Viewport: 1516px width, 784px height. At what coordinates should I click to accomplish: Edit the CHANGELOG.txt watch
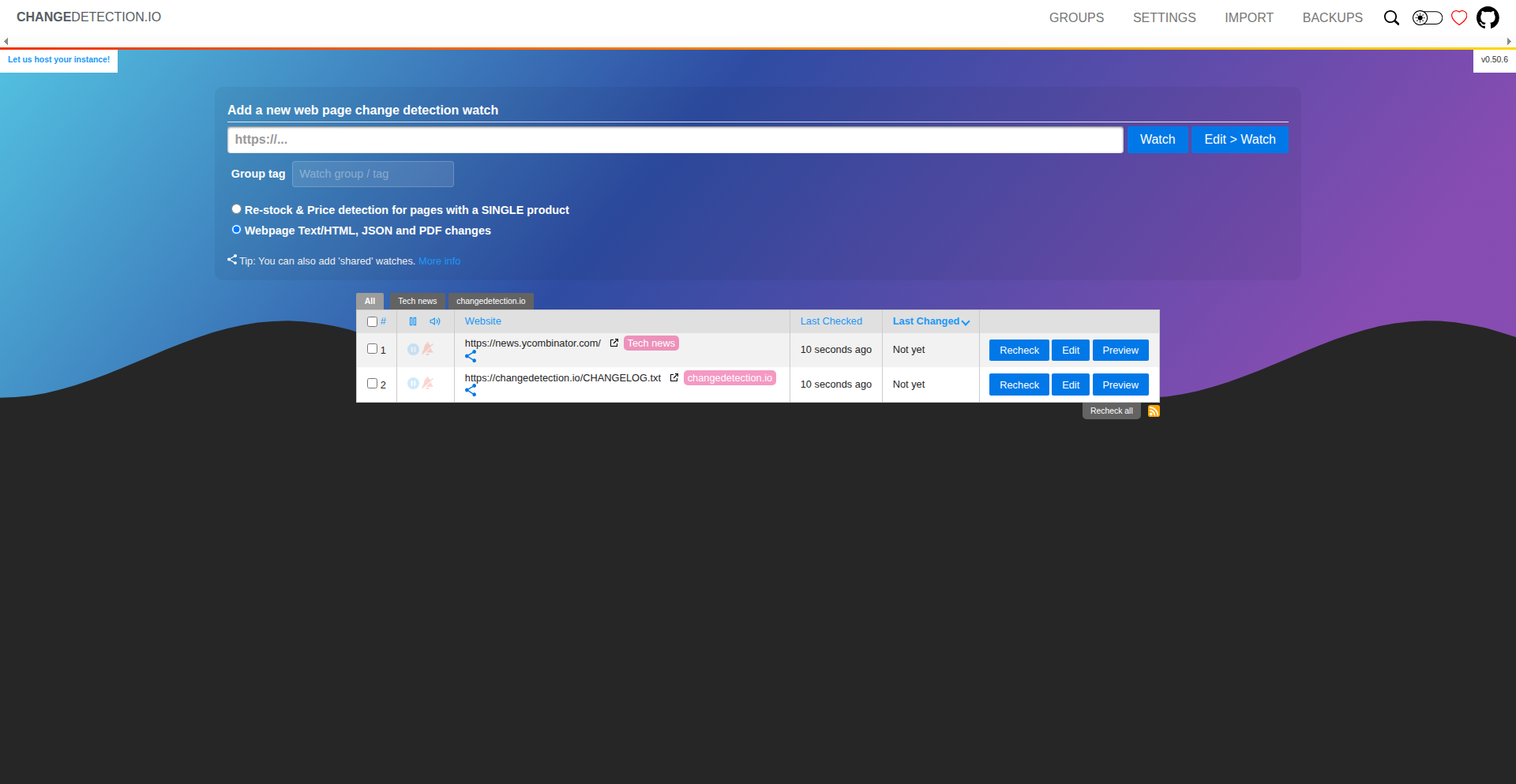pyautogui.click(x=1071, y=384)
